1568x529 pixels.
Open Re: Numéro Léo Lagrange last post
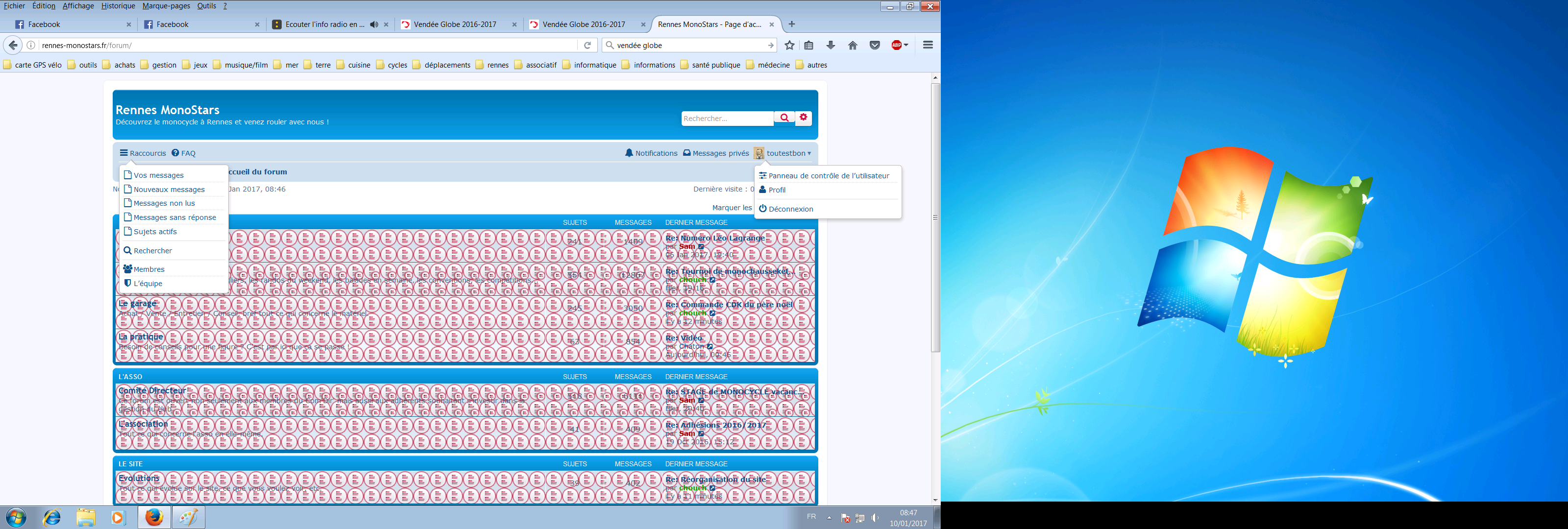(715, 238)
